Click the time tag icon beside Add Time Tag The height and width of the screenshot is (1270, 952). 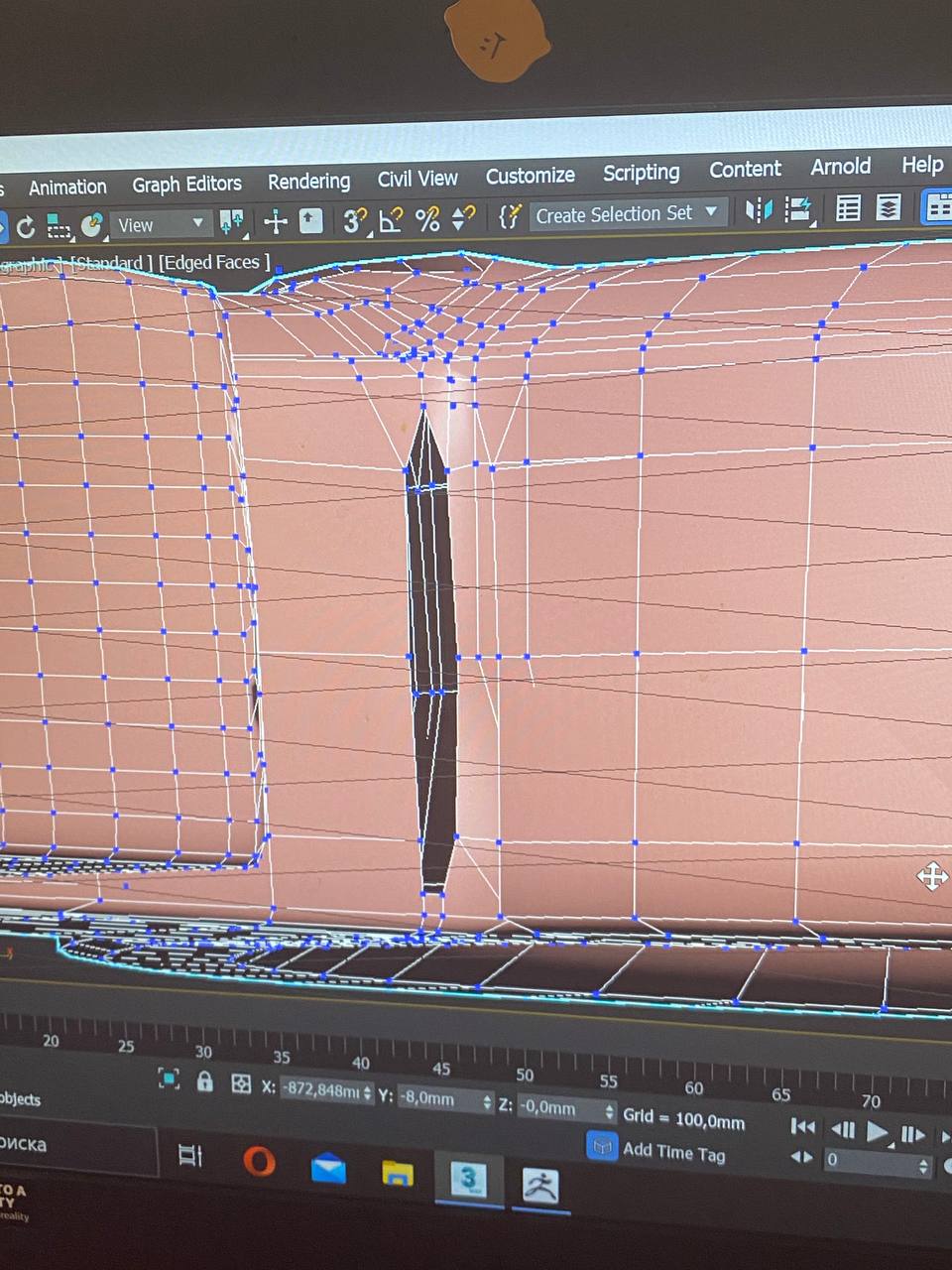click(x=601, y=1146)
